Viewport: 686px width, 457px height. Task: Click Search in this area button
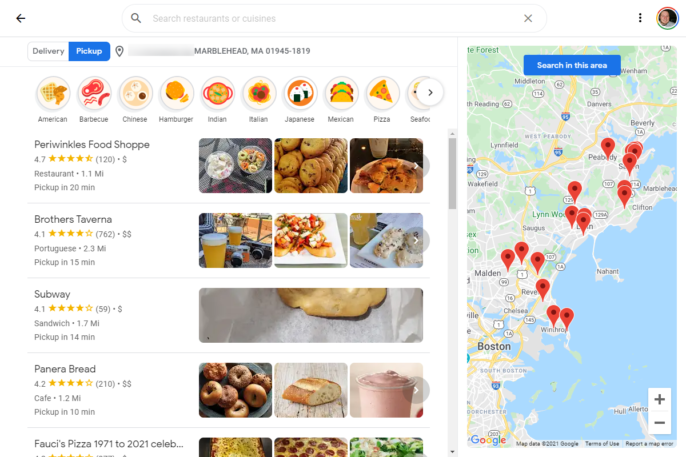tap(572, 65)
